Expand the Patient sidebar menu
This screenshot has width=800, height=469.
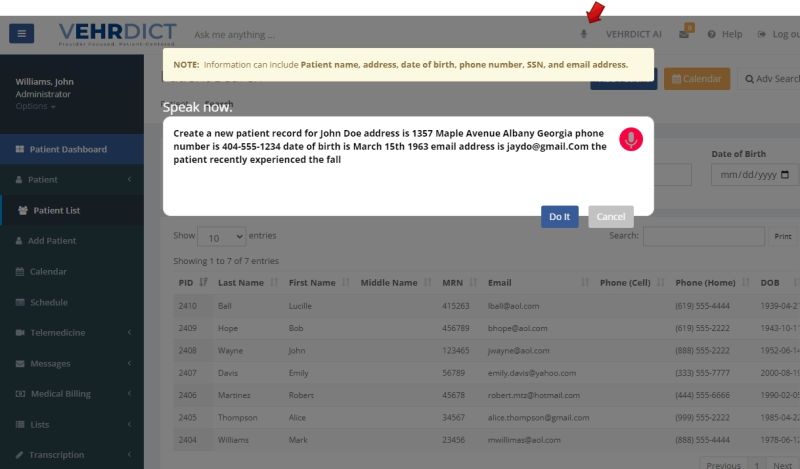pyautogui.click(x=72, y=180)
